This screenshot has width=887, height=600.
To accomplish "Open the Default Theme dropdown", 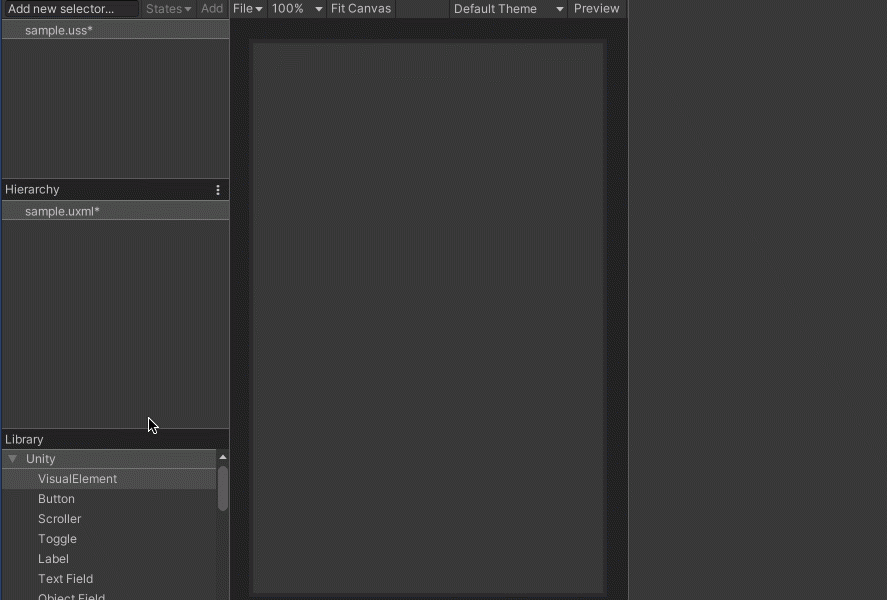I will tap(508, 9).
